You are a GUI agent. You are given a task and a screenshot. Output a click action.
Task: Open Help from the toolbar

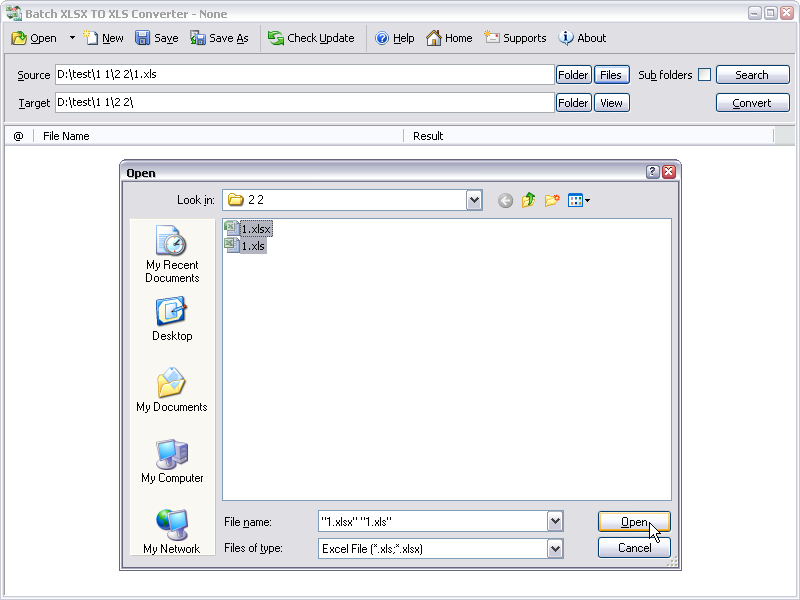(394, 38)
